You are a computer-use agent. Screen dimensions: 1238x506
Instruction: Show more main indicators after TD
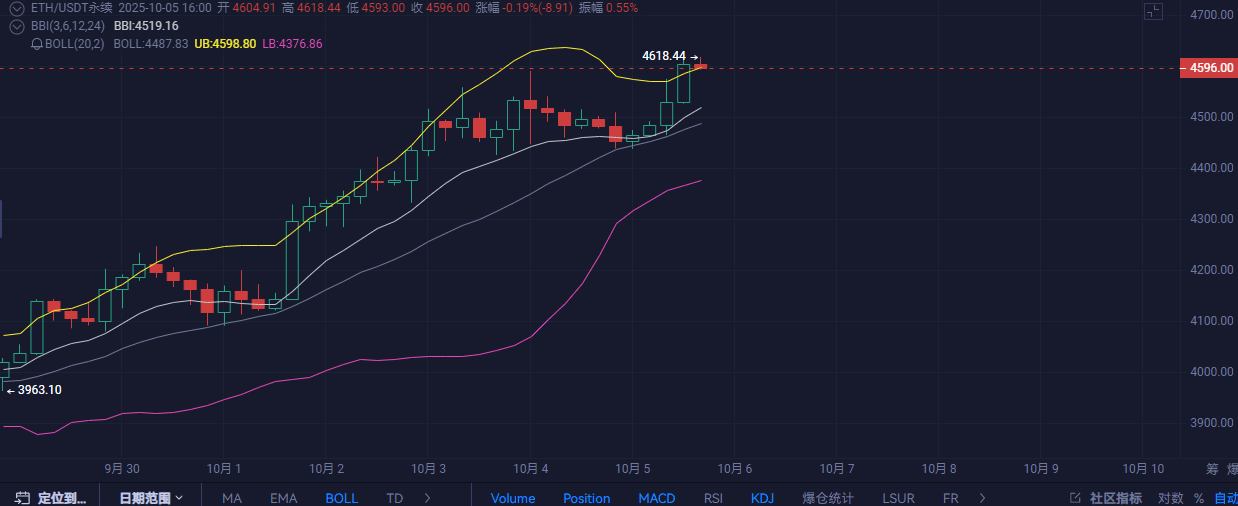click(x=428, y=497)
